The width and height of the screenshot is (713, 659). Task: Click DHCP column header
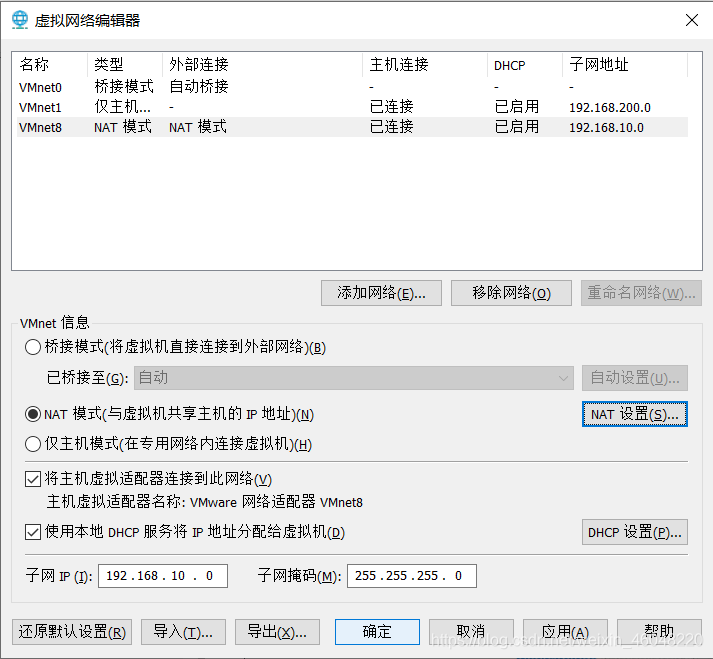click(525, 65)
